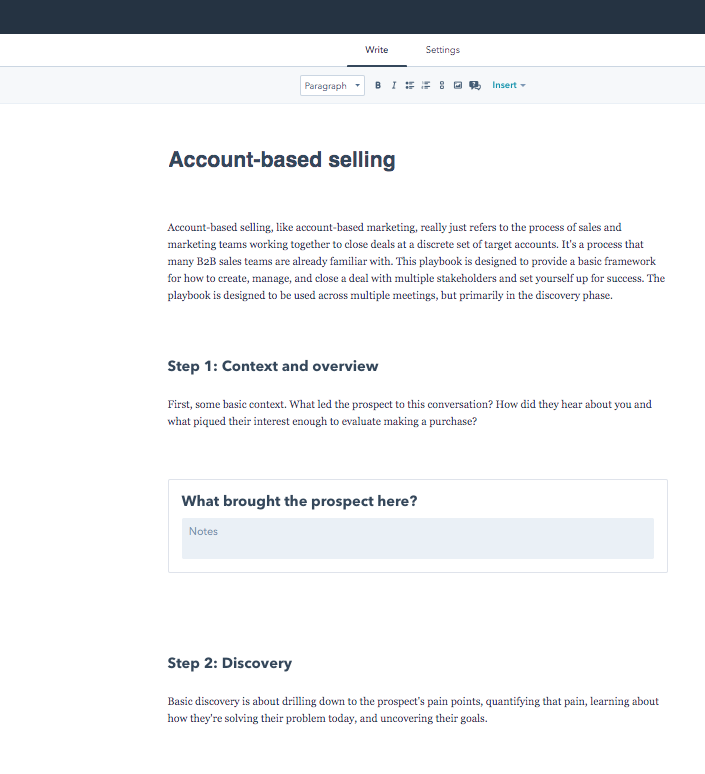Screen dimensions: 705x774
Task: Apply bold formatting from toolbar
Action: (x=378, y=86)
